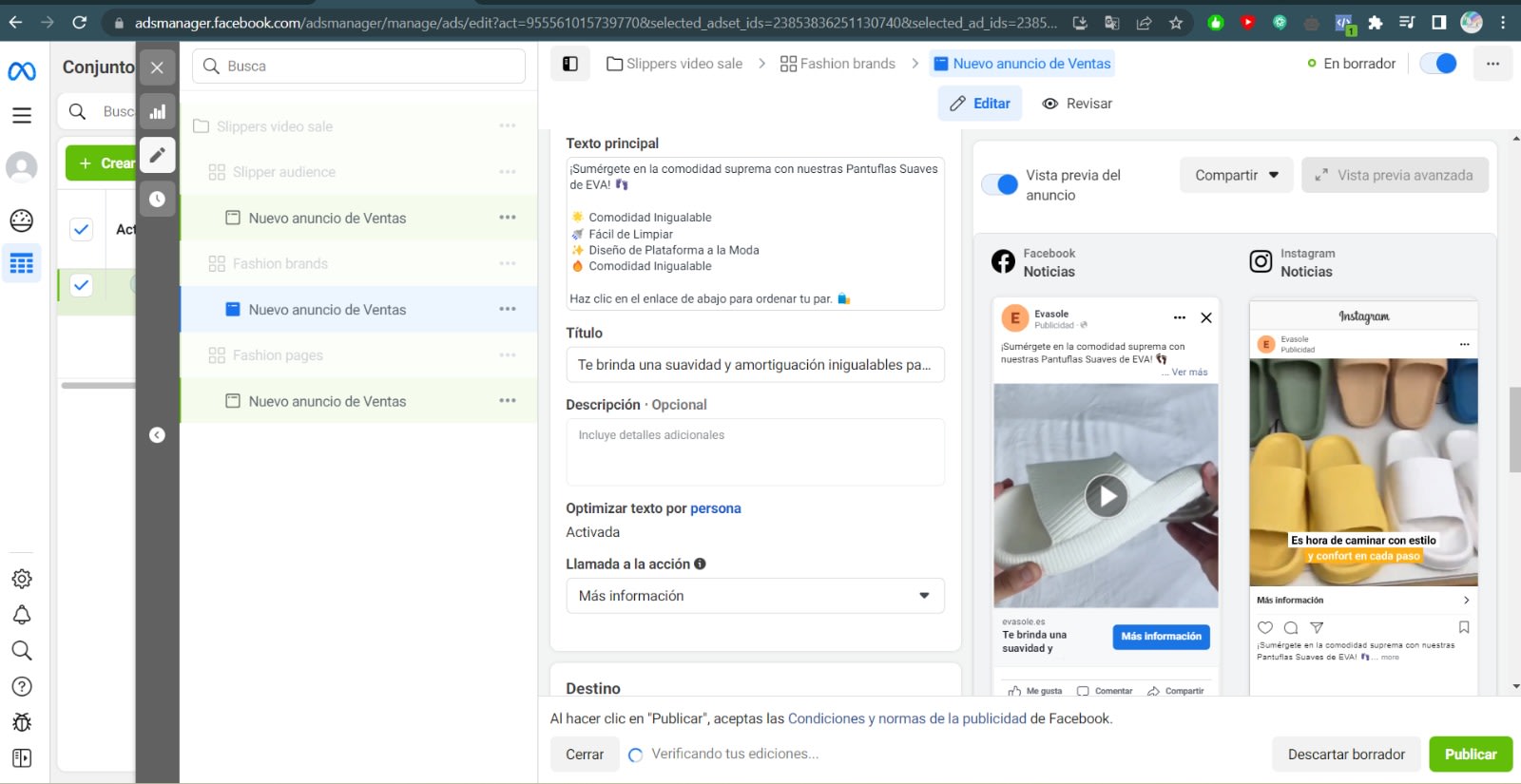
Task: Uncheck the checkbox in the Act header row
Action: click(82, 229)
